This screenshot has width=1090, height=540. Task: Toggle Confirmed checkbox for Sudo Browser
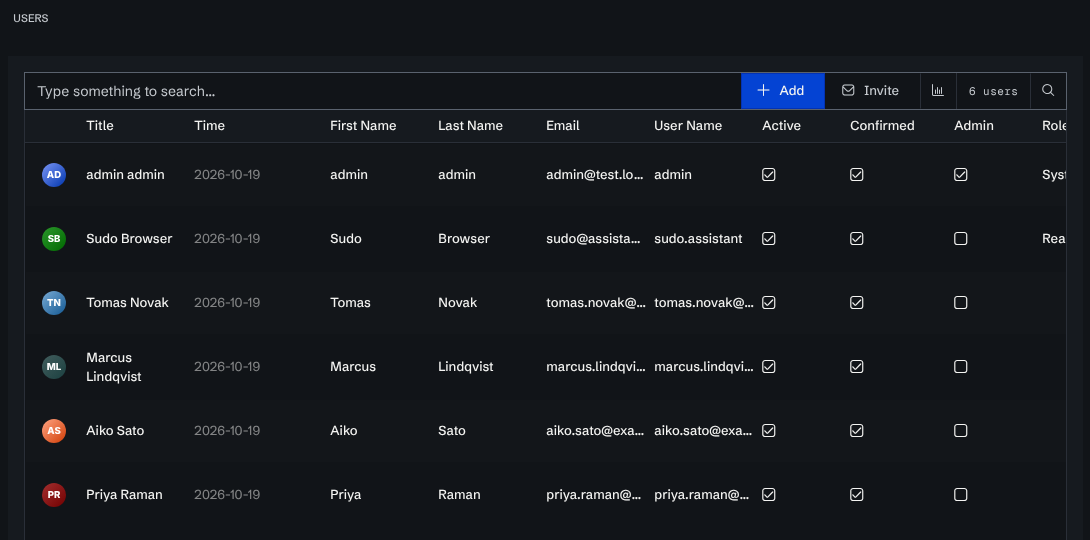[857, 238]
